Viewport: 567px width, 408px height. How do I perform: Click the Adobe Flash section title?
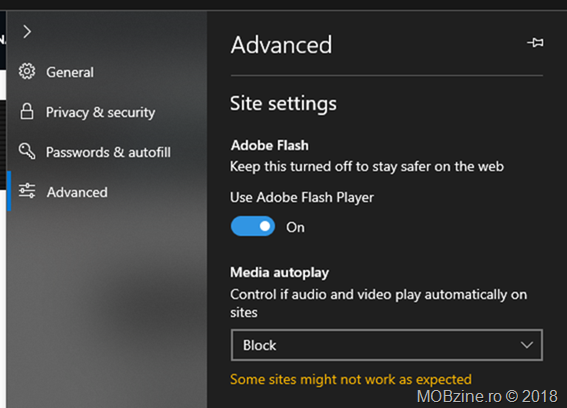tap(270, 145)
